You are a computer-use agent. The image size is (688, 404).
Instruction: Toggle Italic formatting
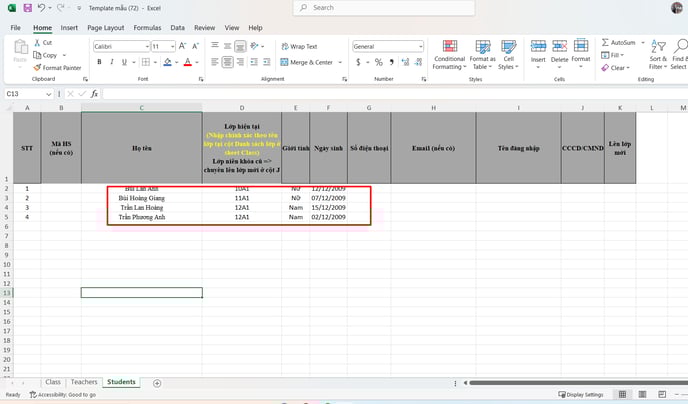[111, 62]
